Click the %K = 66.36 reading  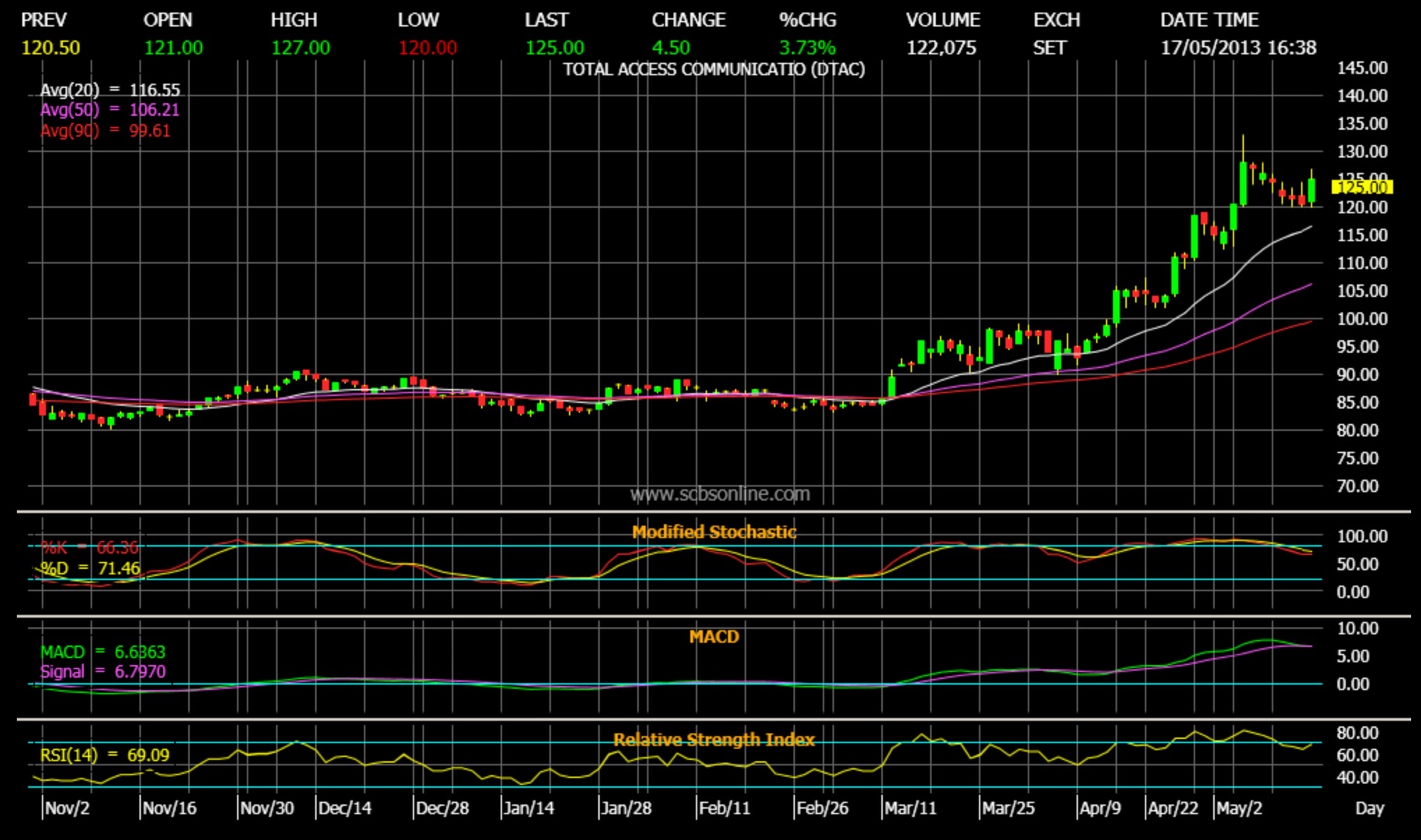pyautogui.click(x=89, y=547)
